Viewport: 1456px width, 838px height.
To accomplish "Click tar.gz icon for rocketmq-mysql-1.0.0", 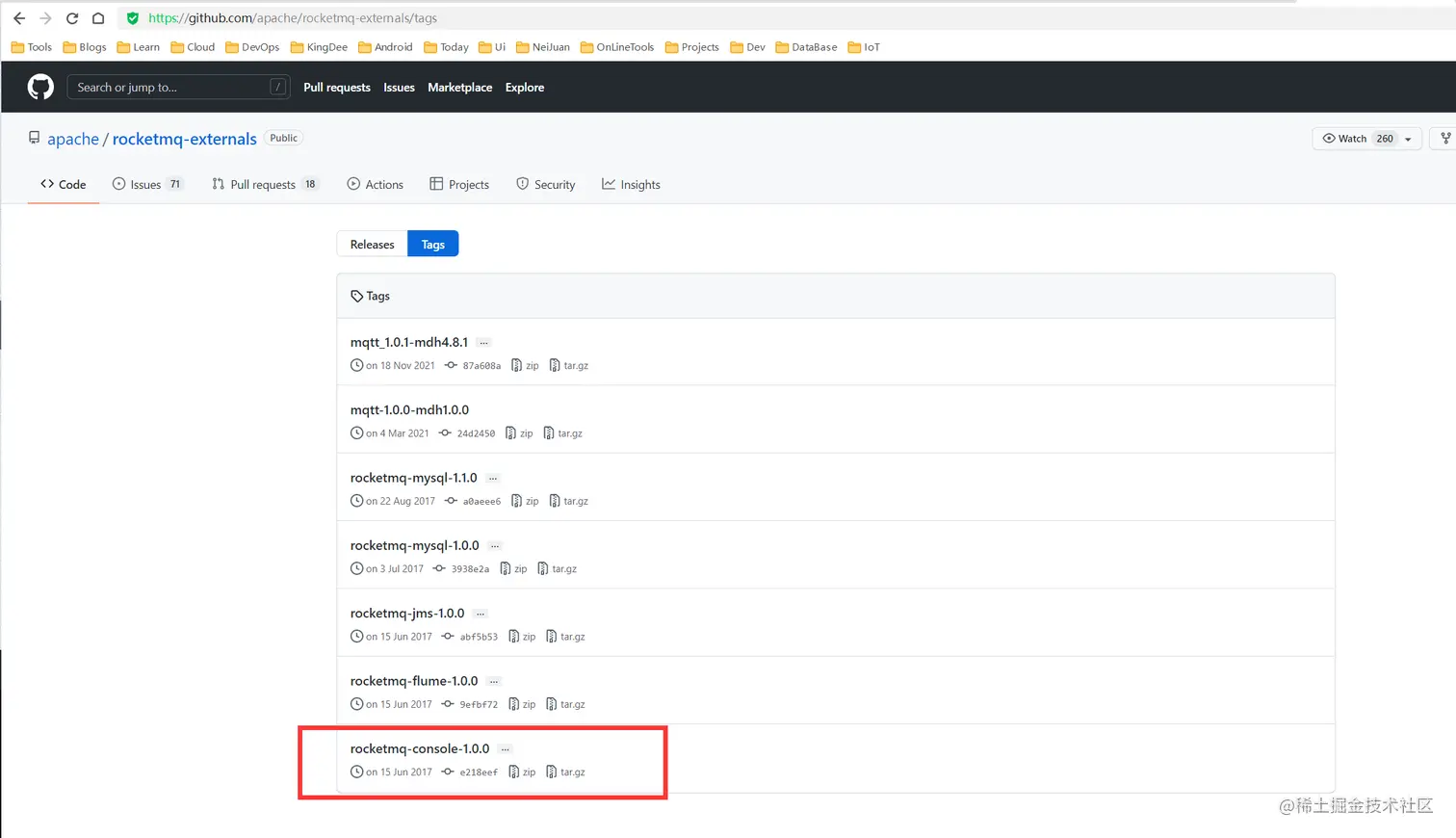I will [x=543, y=569].
